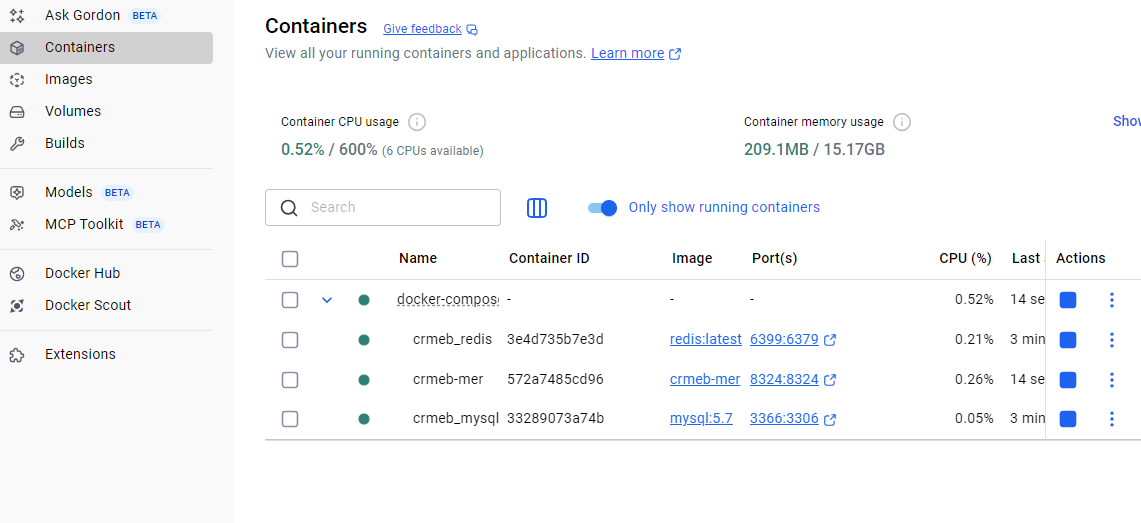Image resolution: width=1141 pixels, height=523 pixels.
Task: Click container ID 3e4d735b7e3d
Action: pyautogui.click(x=555, y=339)
